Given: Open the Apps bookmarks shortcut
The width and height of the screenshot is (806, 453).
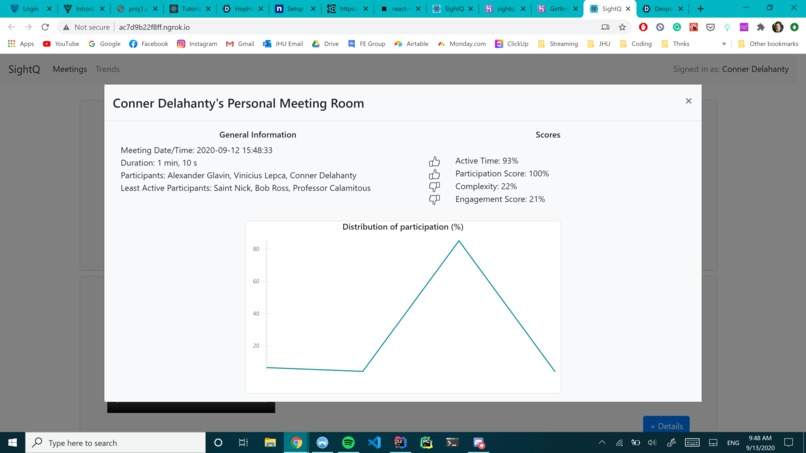Looking at the screenshot, I should tap(21, 44).
